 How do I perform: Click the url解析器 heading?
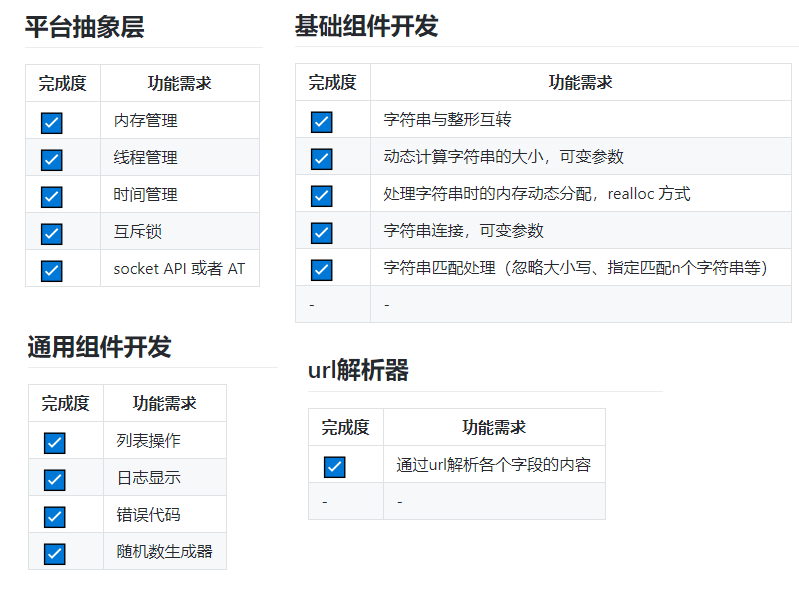coord(358,370)
